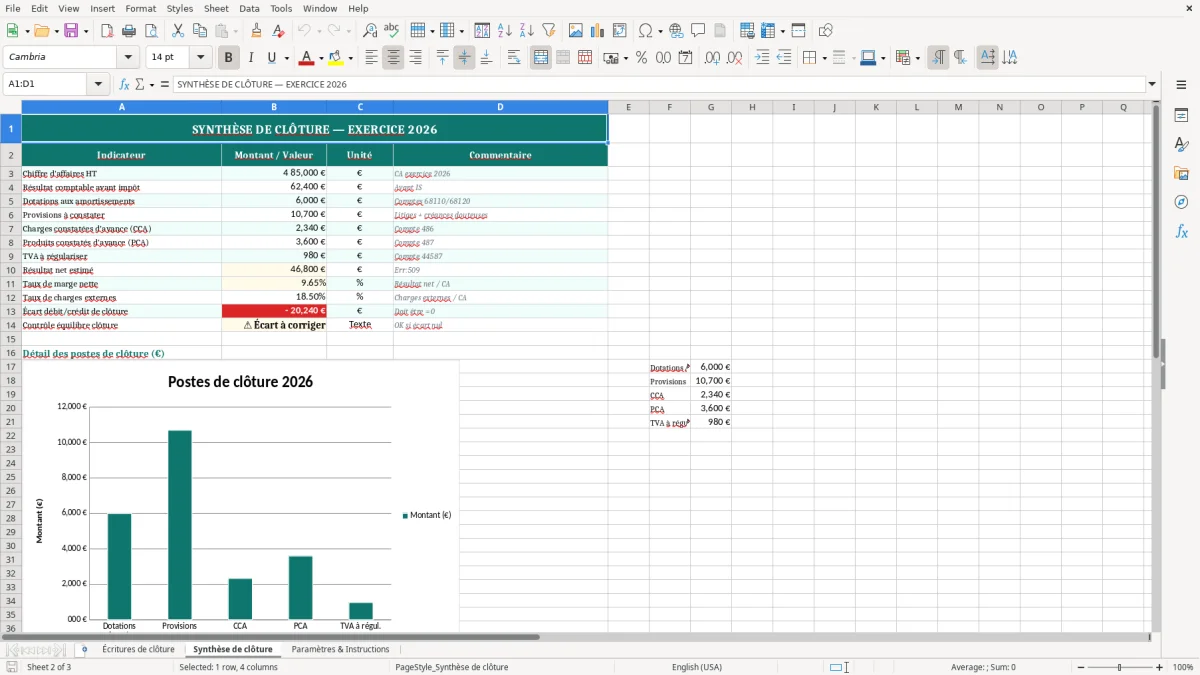The width and height of the screenshot is (1200, 675).
Task: Click Clear Direct Formatting icon
Action: click(x=278, y=31)
